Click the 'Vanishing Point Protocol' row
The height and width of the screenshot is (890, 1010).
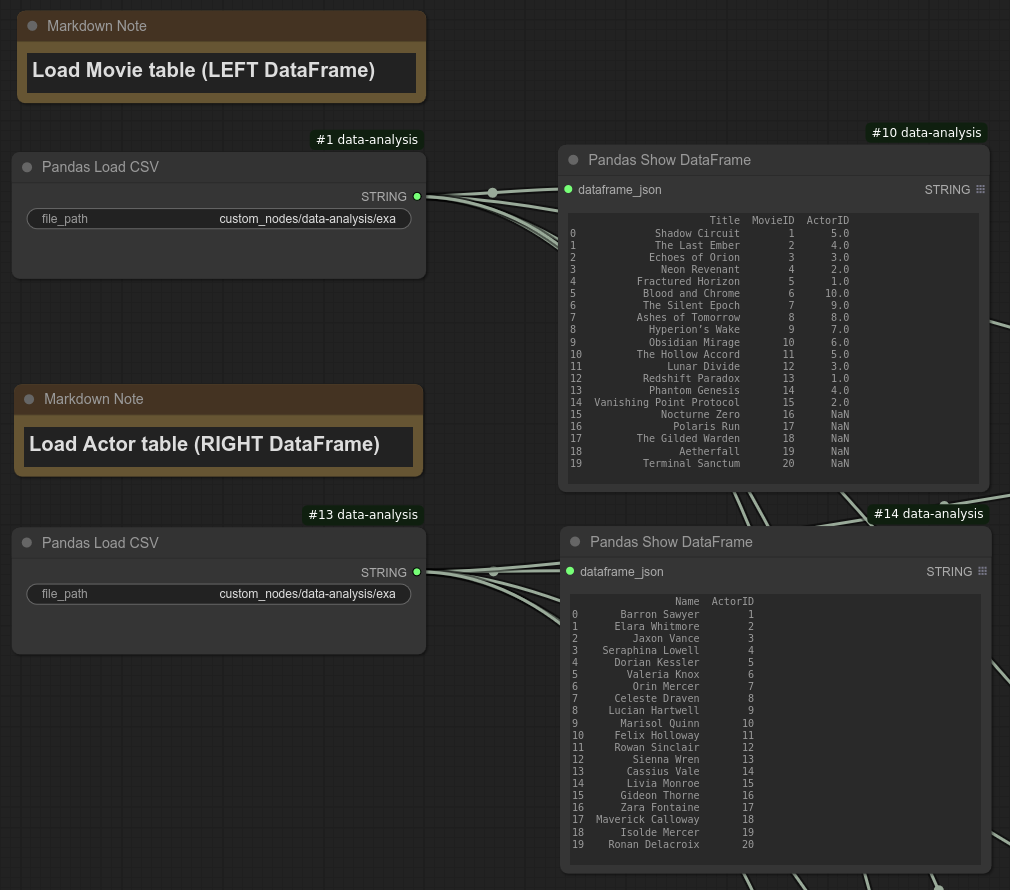pos(709,402)
